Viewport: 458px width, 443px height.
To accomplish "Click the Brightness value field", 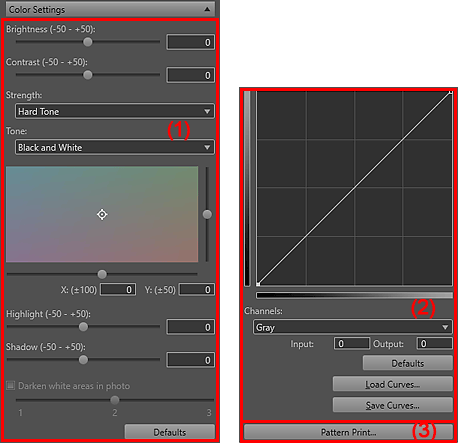I will coord(190,42).
